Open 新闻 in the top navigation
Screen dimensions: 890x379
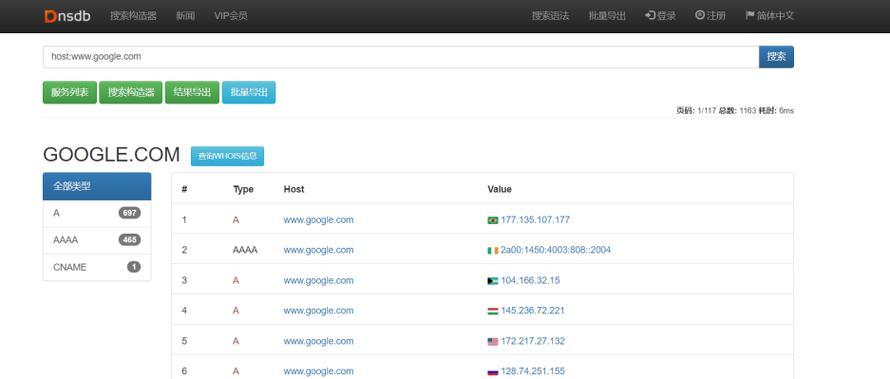pos(185,16)
